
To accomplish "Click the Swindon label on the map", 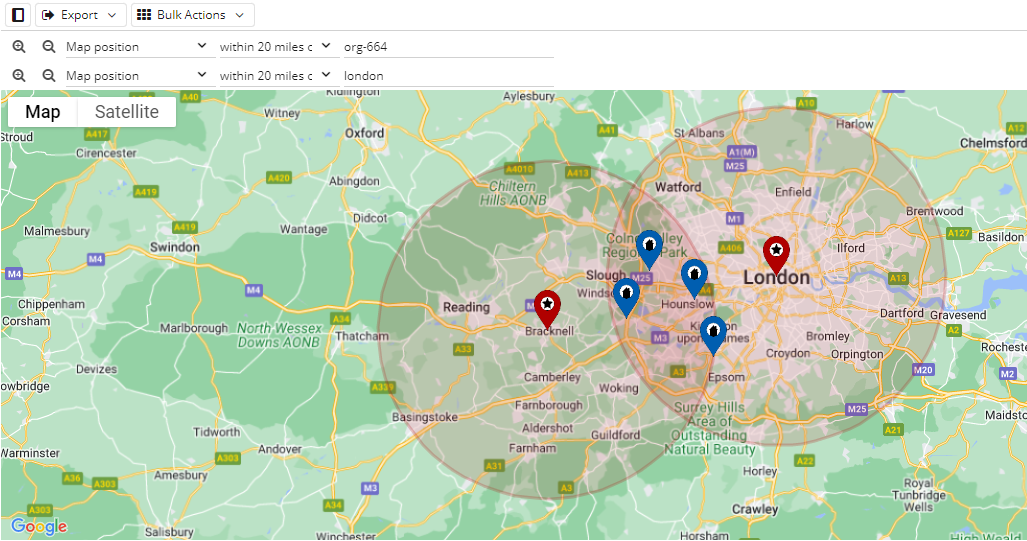I will coord(175,248).
